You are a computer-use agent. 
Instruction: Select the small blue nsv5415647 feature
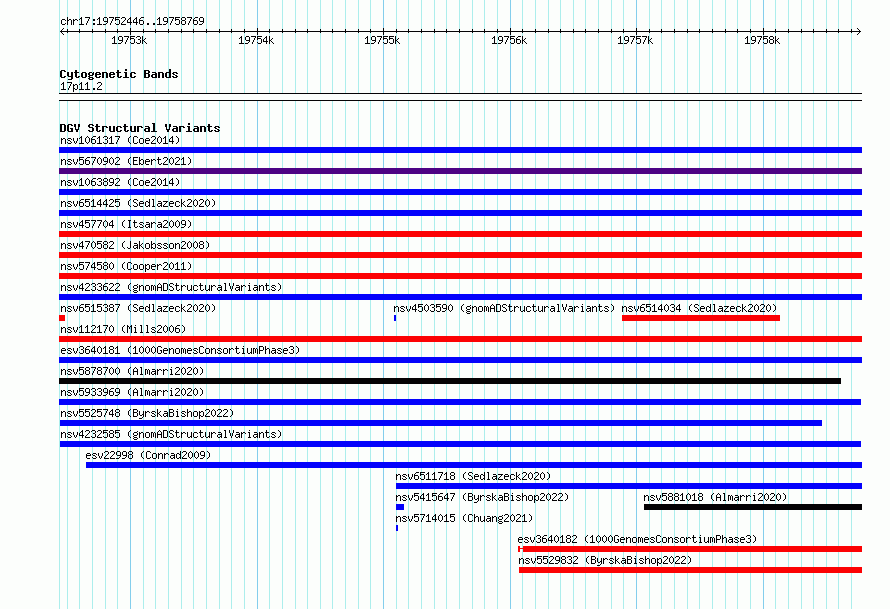click(400, 507)
